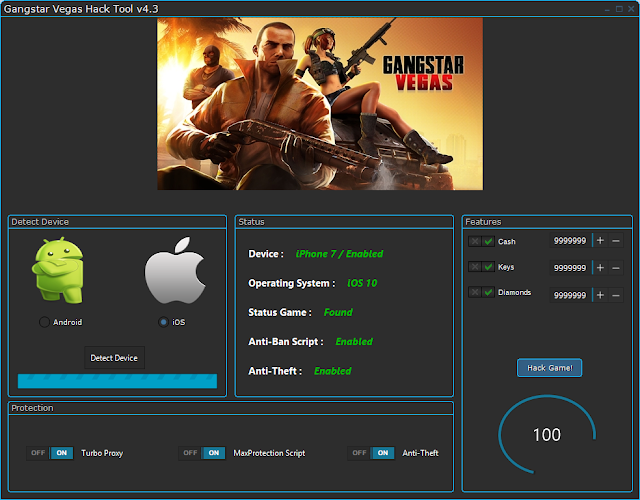Click the Diamonds feature label

coord(514,292)
